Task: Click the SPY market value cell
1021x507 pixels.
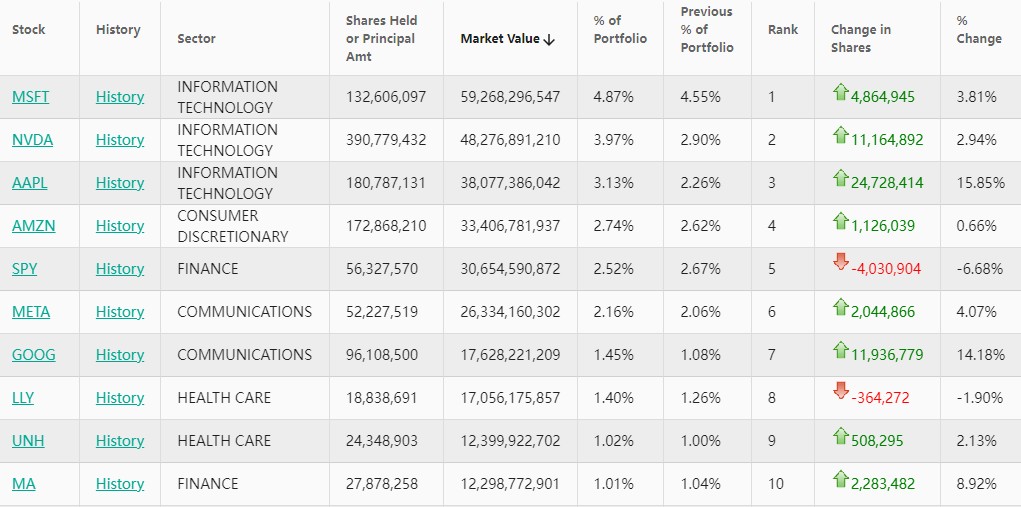Action: (x=510, y=269)
